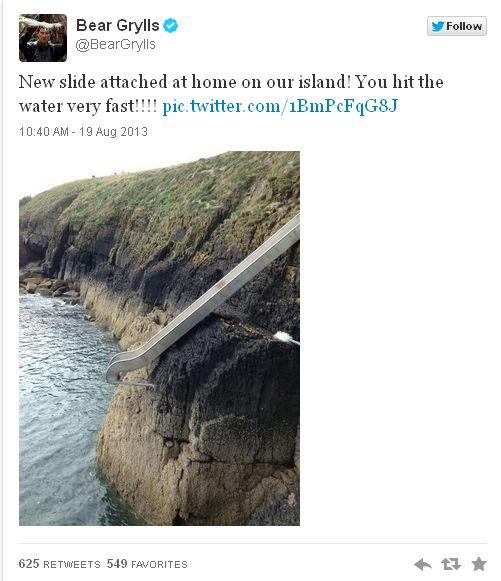Enlarge the cliff slide photo
Image resolution: width=501 pixels, height=581 pixels.
click(159, 338)
